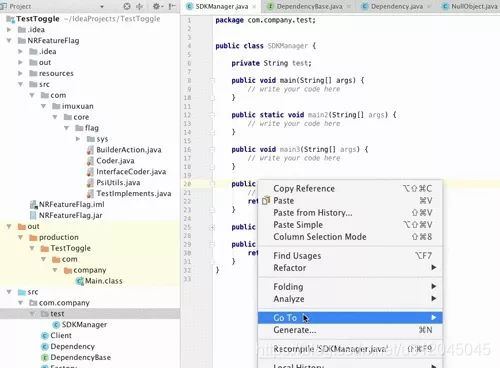Click the BuilderAction.java file icon
This screenshot has width=500, height=368.
pos(90,150)
